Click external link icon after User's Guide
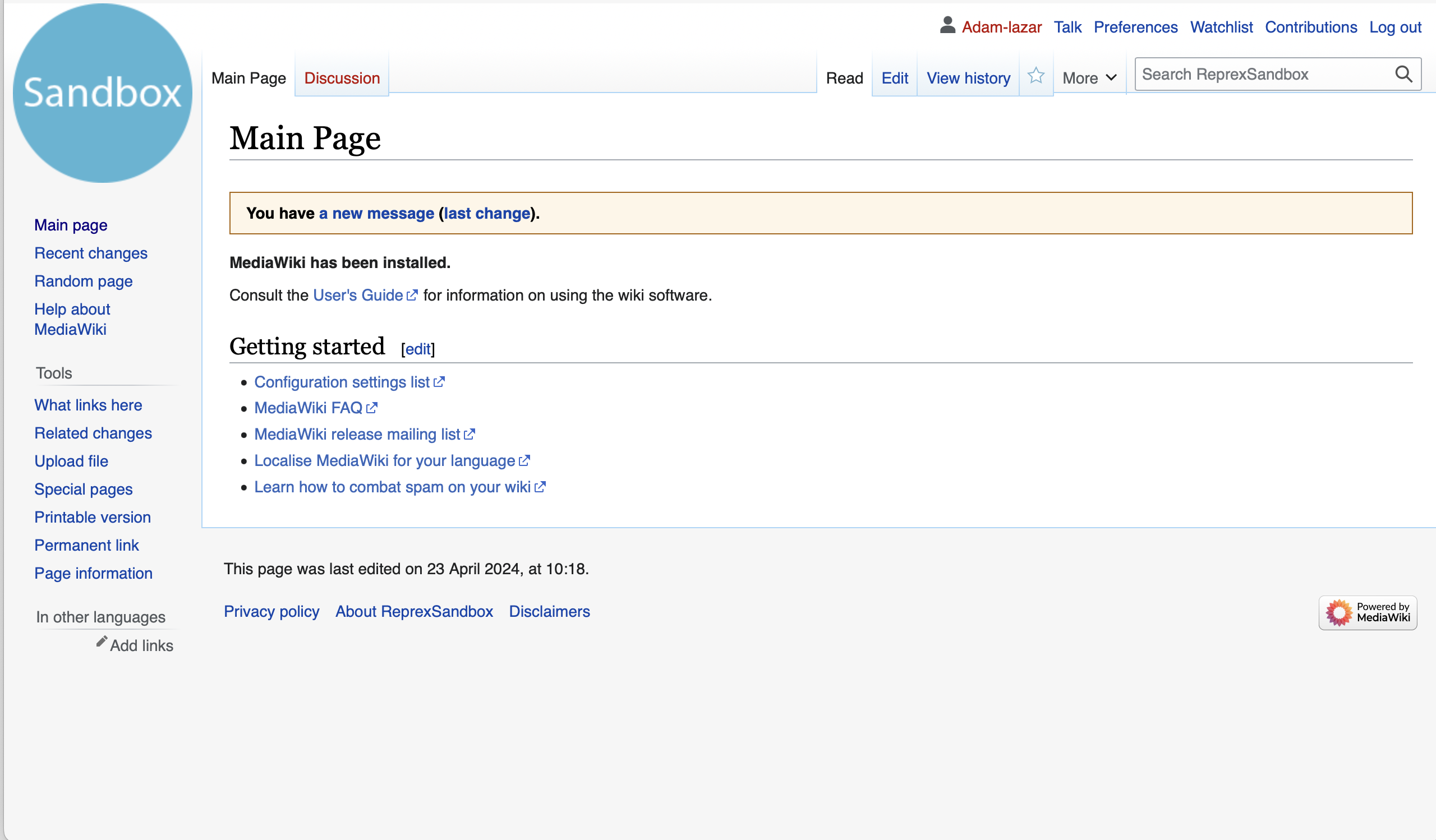This screenshot has height=840, width=1436. 412,295
